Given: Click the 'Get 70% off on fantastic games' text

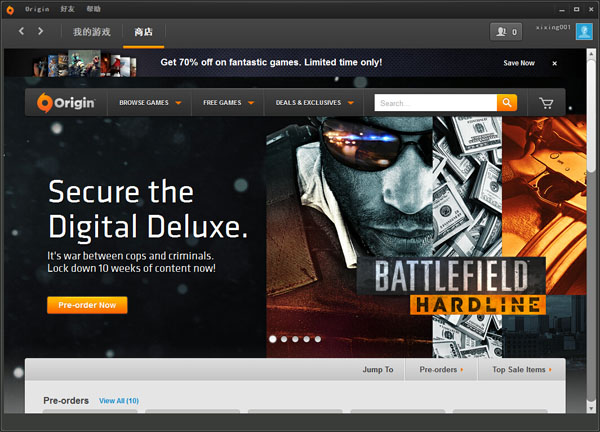Looking at the screenshot, I should [x=271, y=62].
